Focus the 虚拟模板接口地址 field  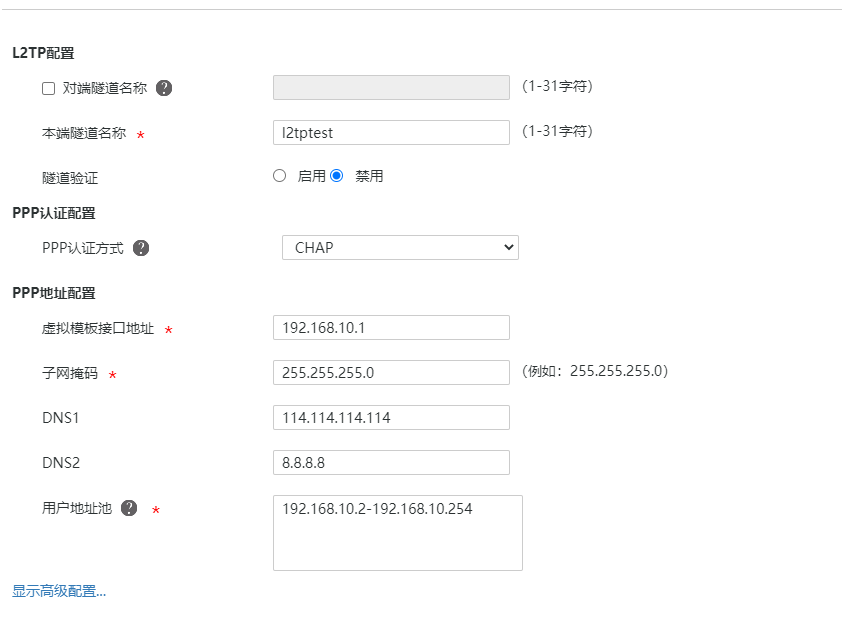pyautogui.click(x=391, y=327)
